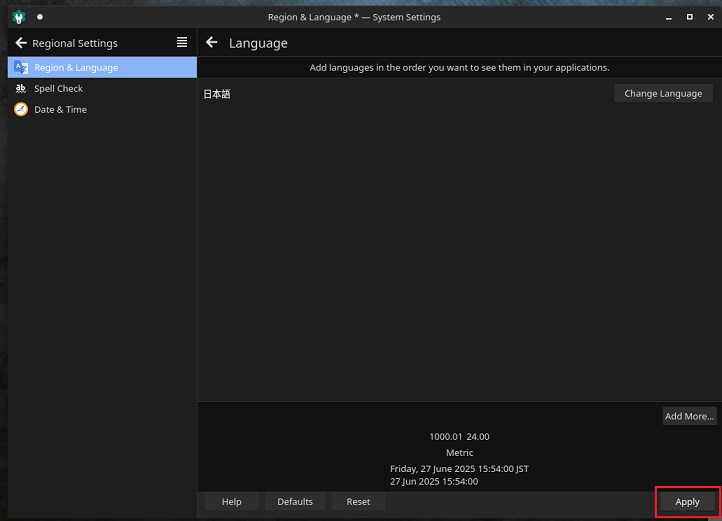Screen dimensions: 722x521
Task: Click the Add More... button
Action: [x=689, y=416]
